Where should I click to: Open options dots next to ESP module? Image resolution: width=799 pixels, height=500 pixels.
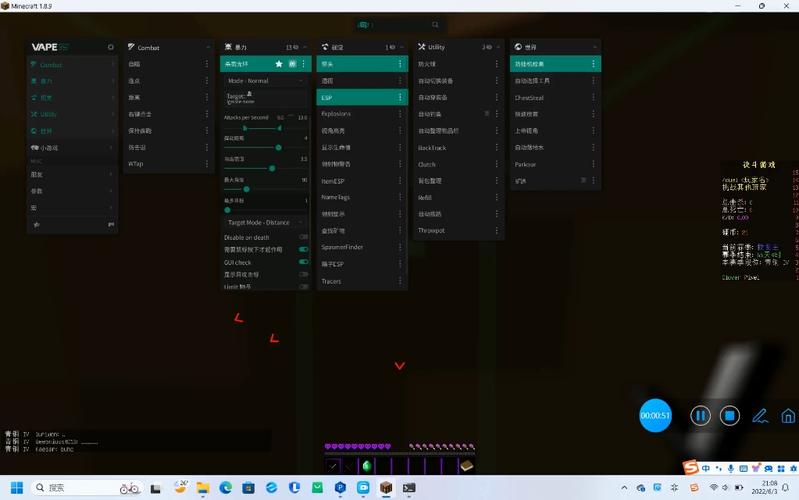click(400, 98)
